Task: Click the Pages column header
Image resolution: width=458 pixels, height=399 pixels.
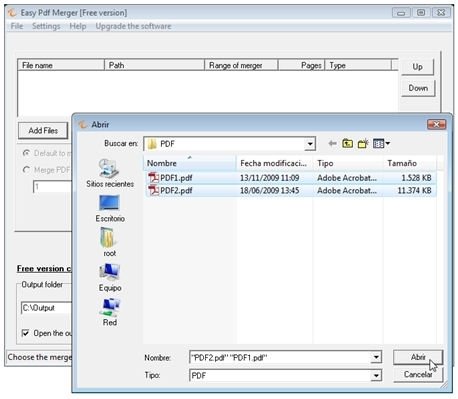Action: click(301, 65)
